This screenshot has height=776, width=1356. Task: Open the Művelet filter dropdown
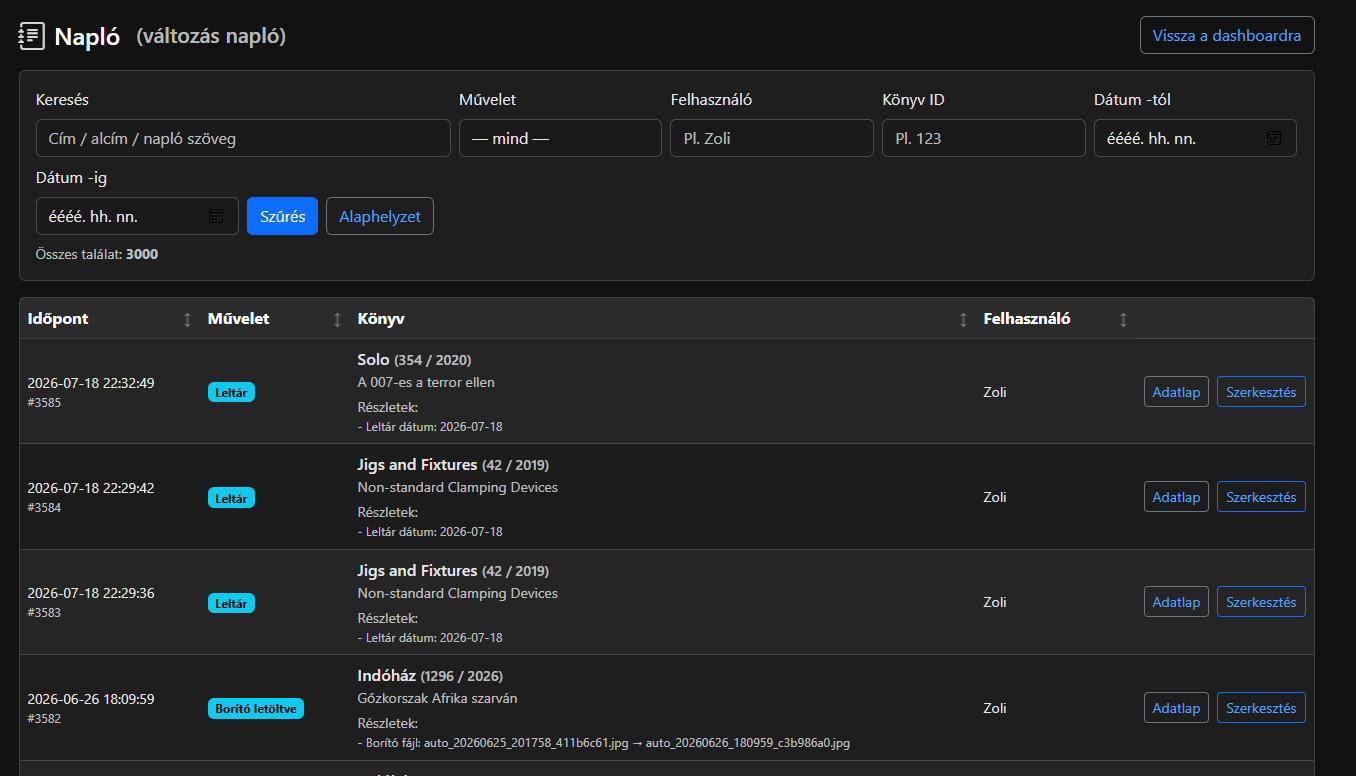coord(560,138)
